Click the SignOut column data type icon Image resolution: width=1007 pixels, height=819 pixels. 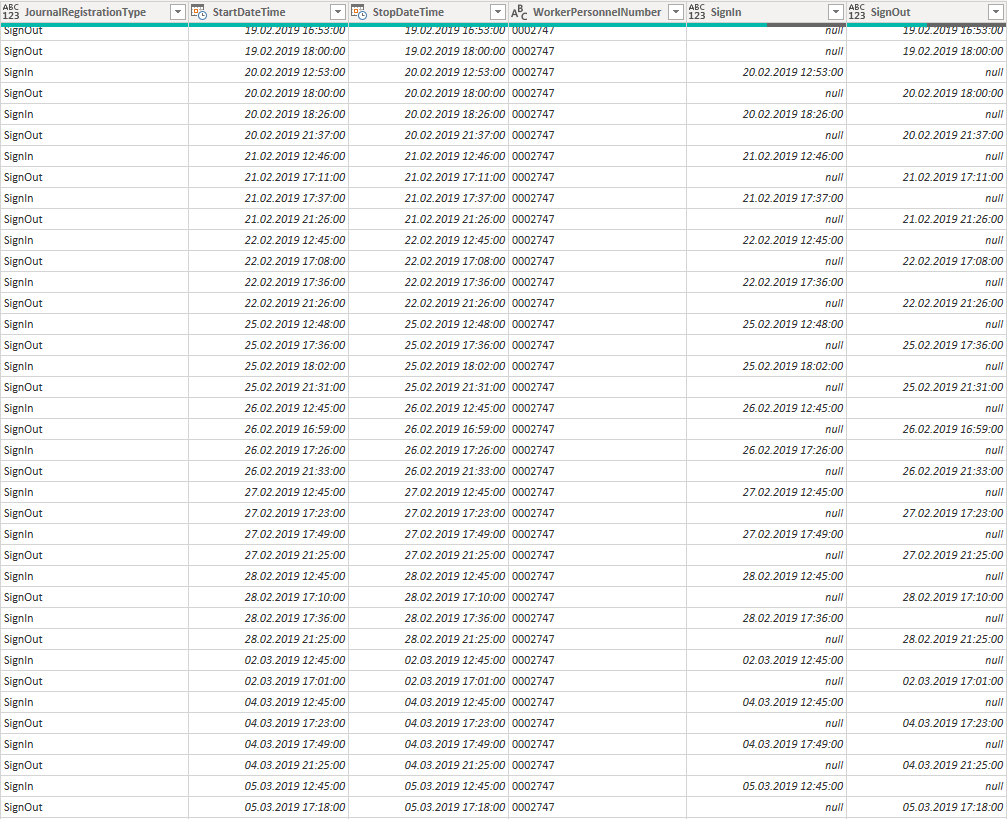tap(857, 12)
